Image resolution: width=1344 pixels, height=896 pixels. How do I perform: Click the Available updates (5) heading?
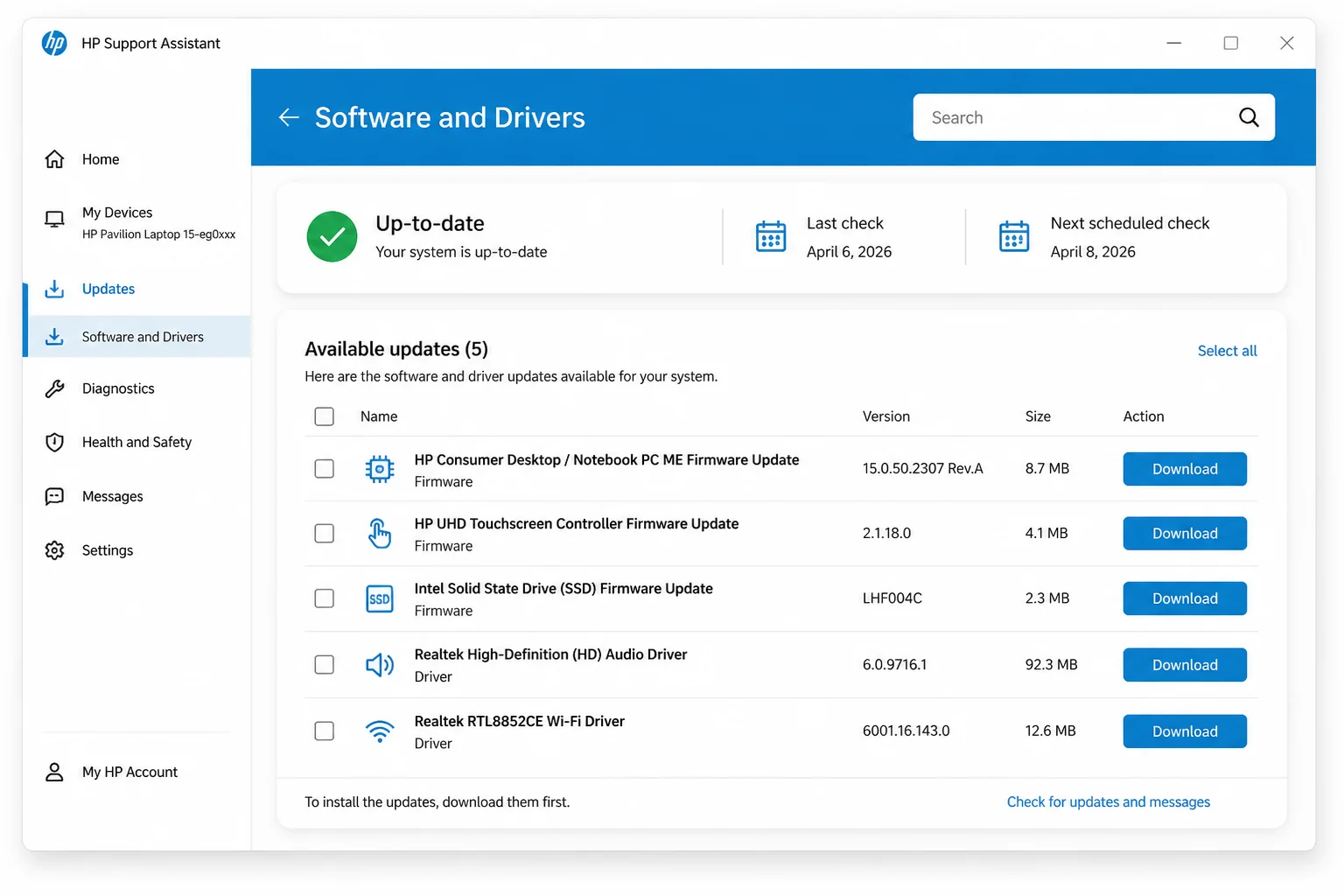396,349
